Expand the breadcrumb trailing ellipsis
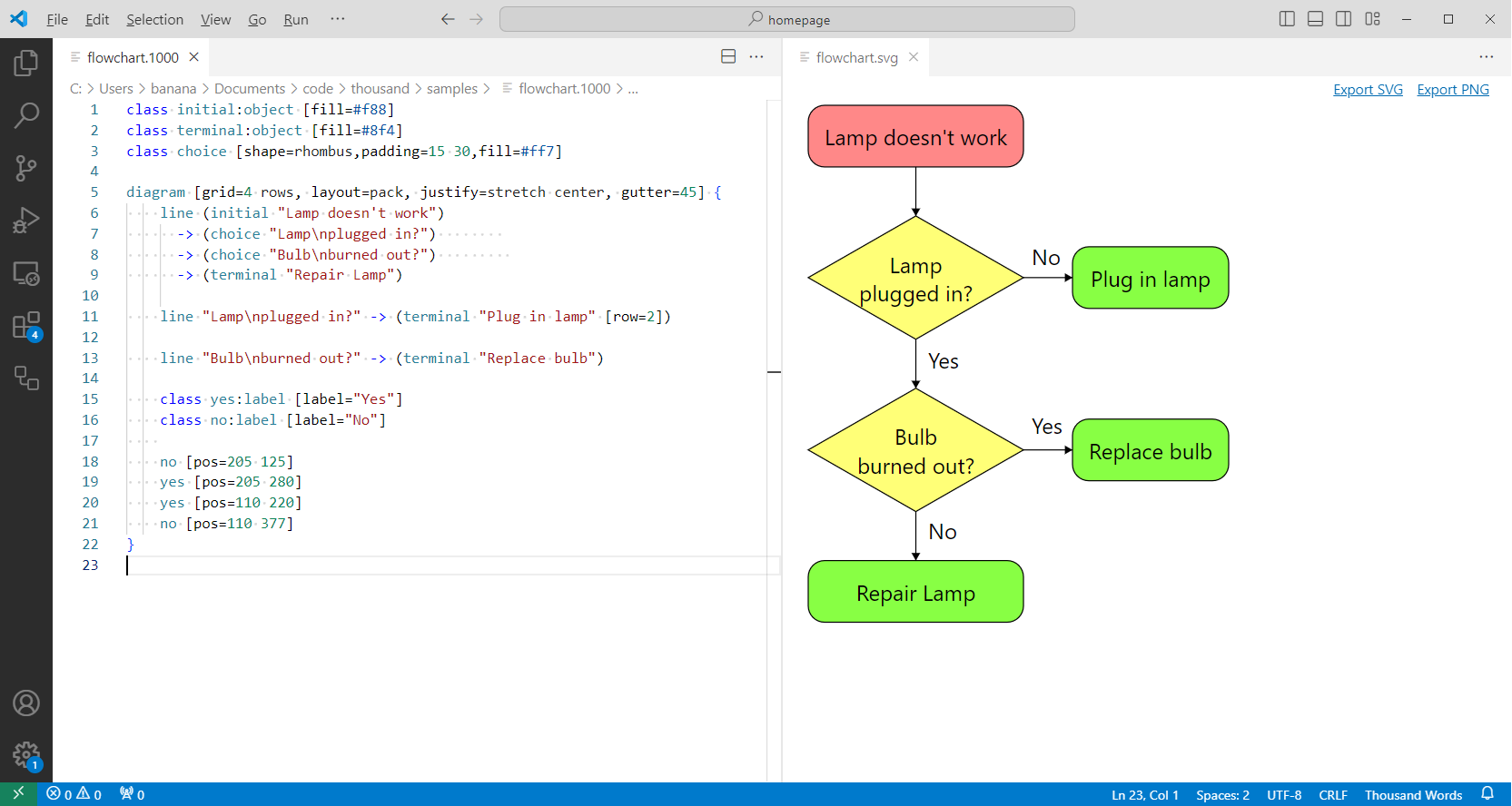This screenshot has width=1512, height=806. [633, 89]
